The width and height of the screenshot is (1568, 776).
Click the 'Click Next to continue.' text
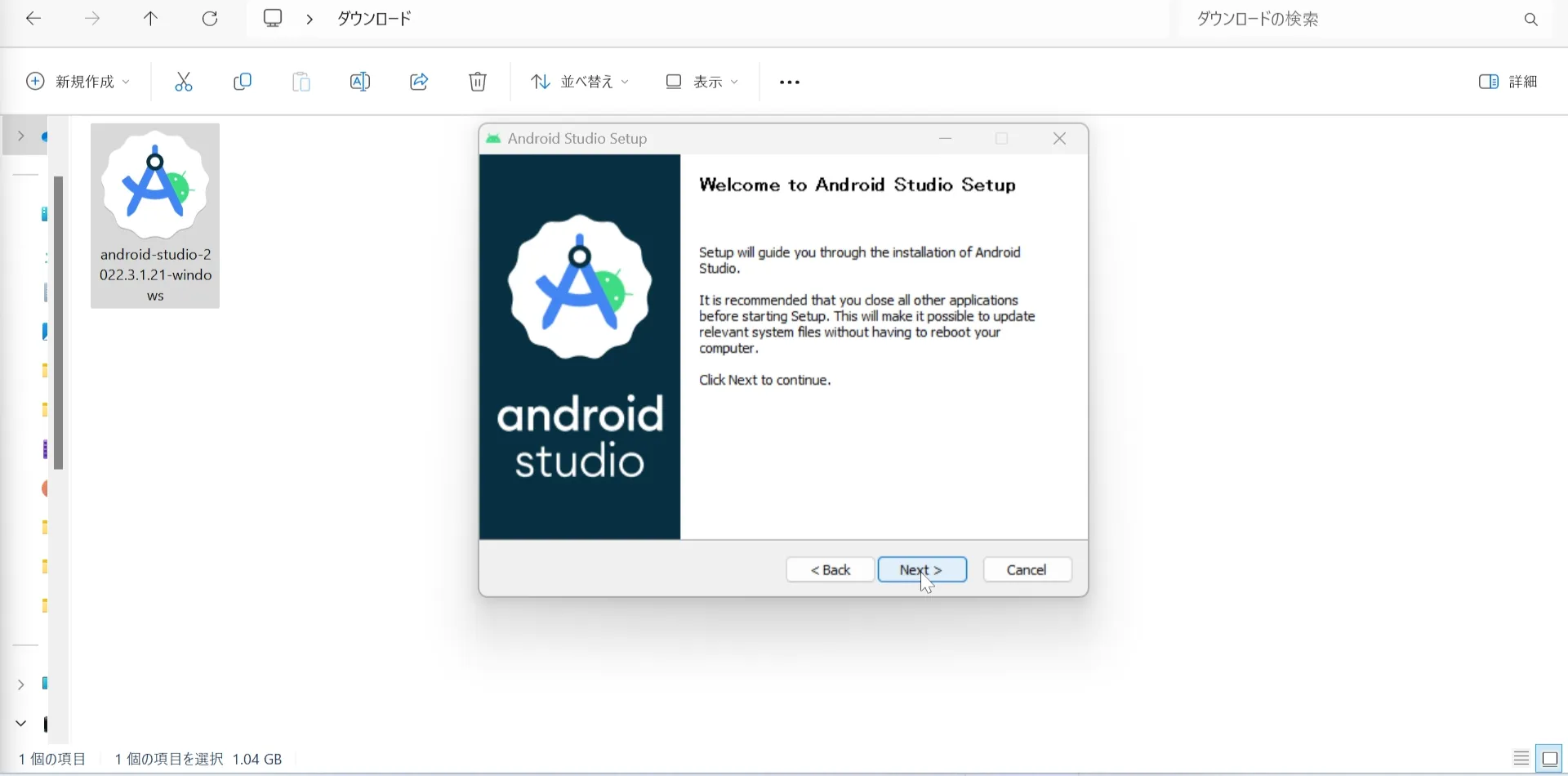click(x=765, y=381)
